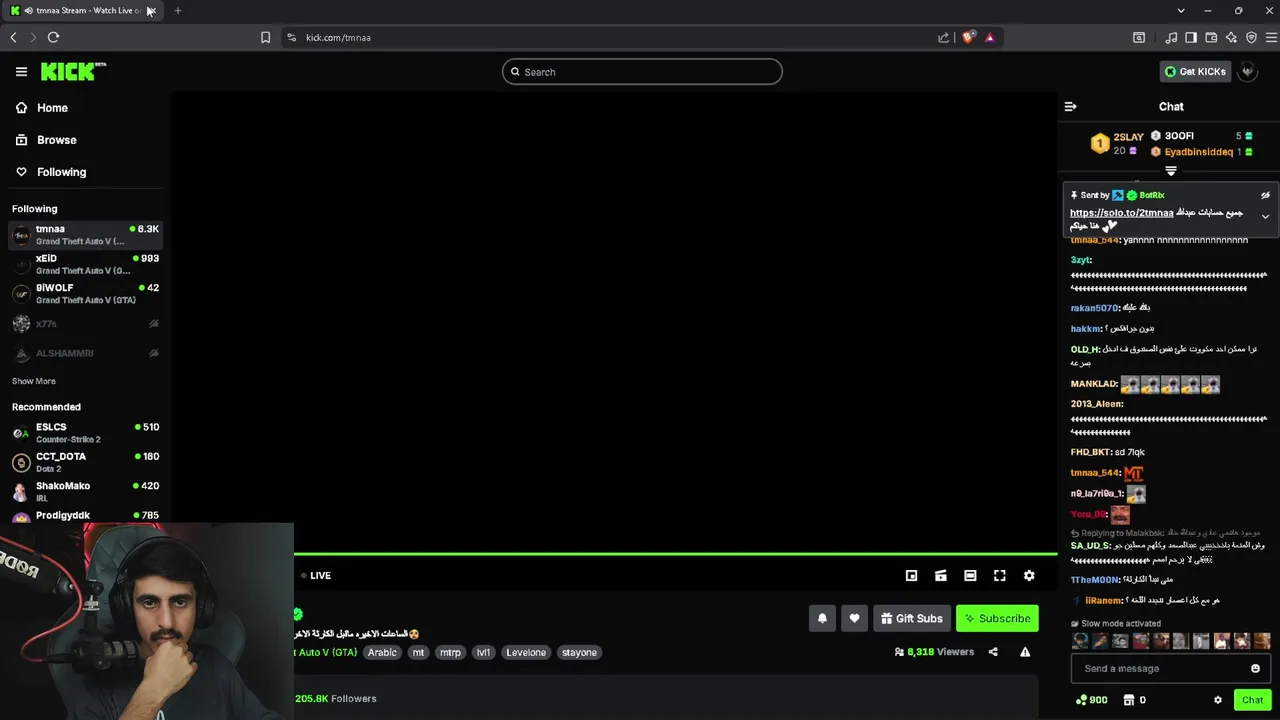The image size is (1280, 720).
Task: Expand the gifter leaderboard
Action: click(x=1171, y=171)
